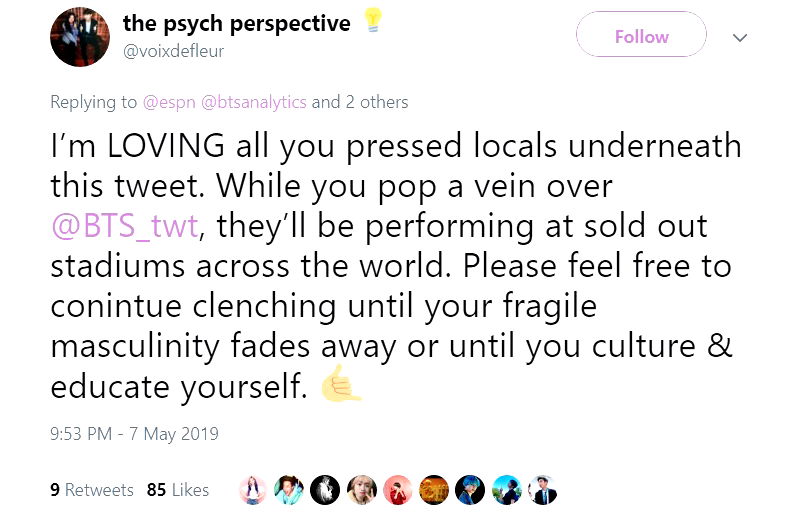Click the call-me hand emoji in tweet
This screenshot has width=800, height=512.
(340, 385)
